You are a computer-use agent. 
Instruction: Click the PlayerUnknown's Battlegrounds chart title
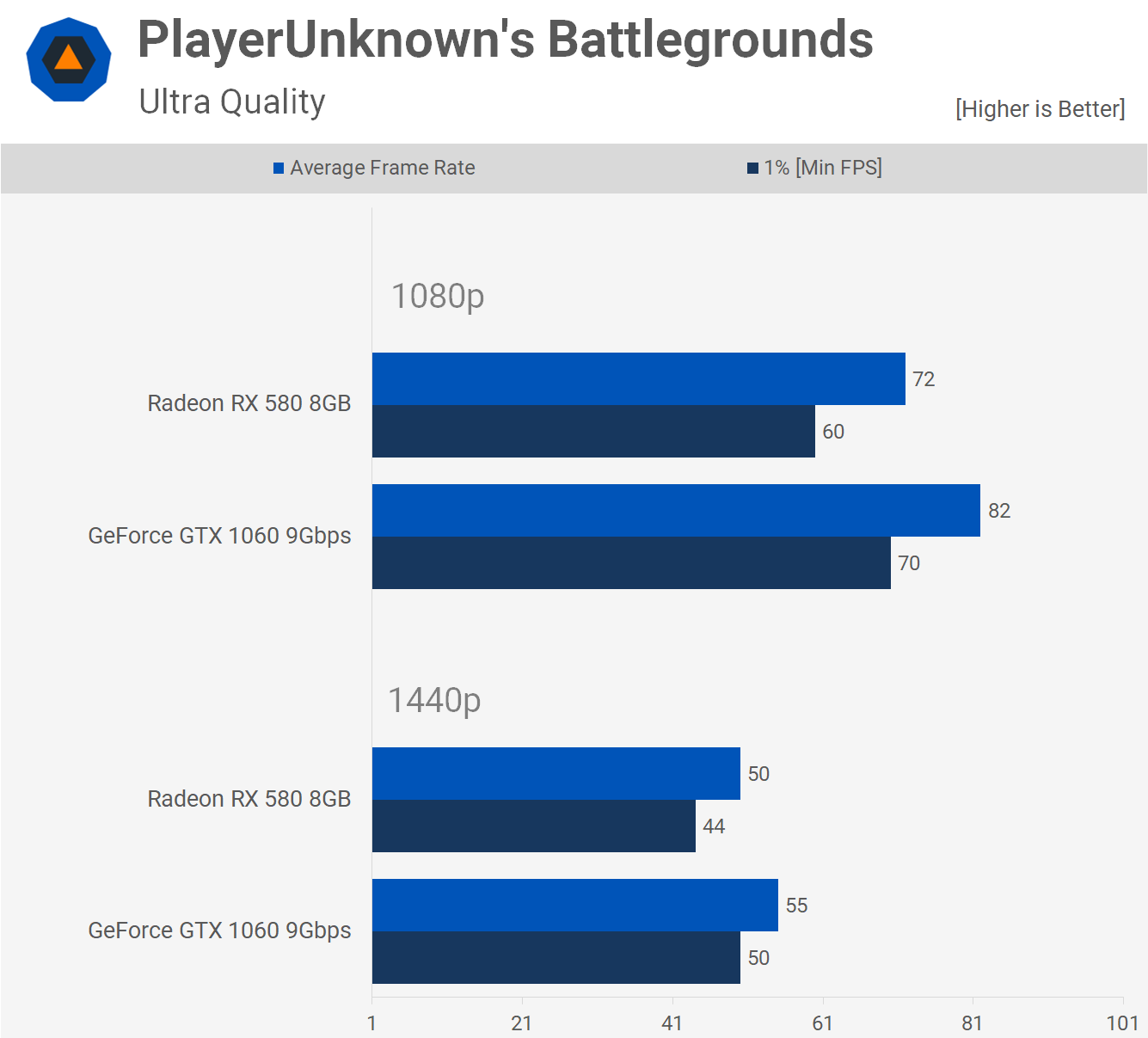(x=505, y=40)
